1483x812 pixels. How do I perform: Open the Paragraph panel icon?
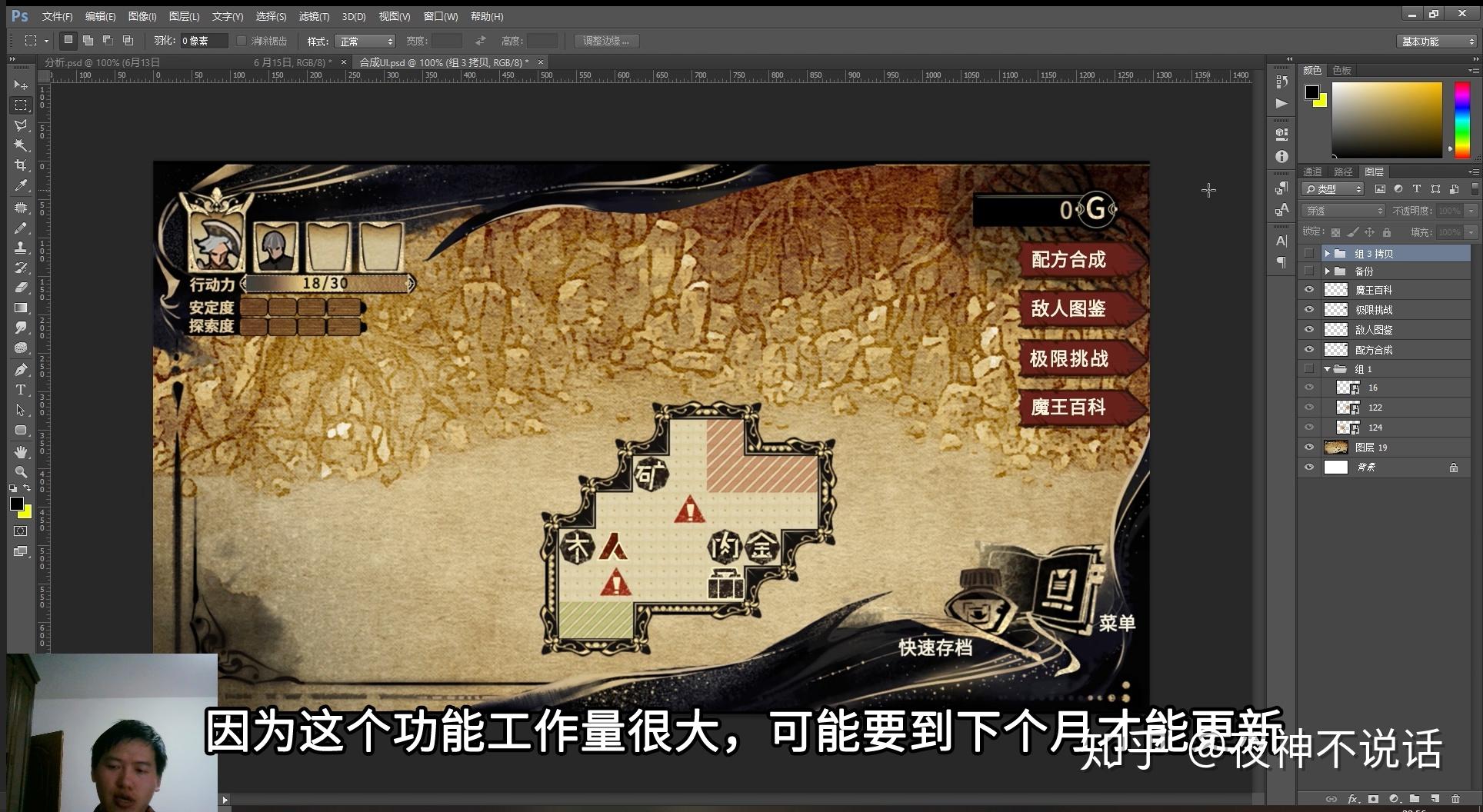tap(1281, 262)
